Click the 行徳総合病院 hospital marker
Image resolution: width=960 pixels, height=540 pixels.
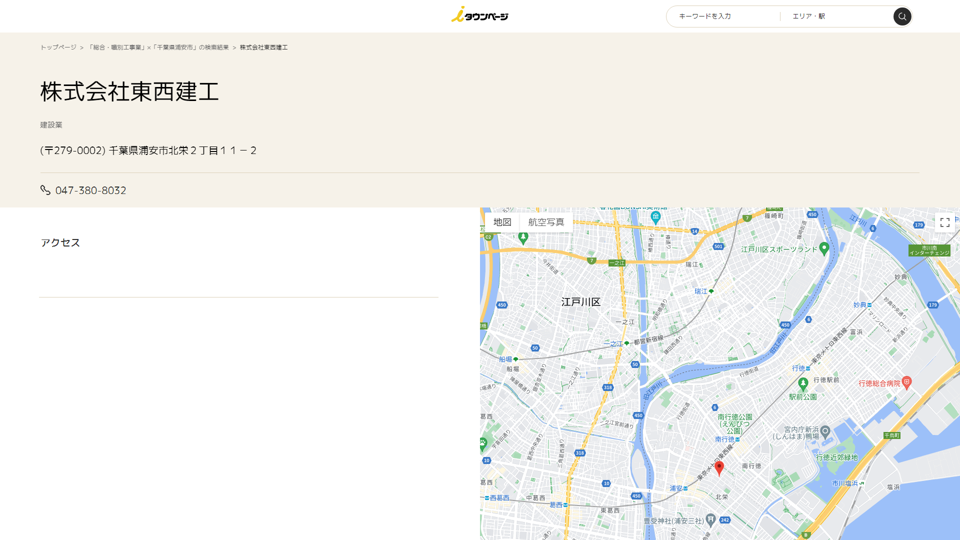[x=906, y=382]
